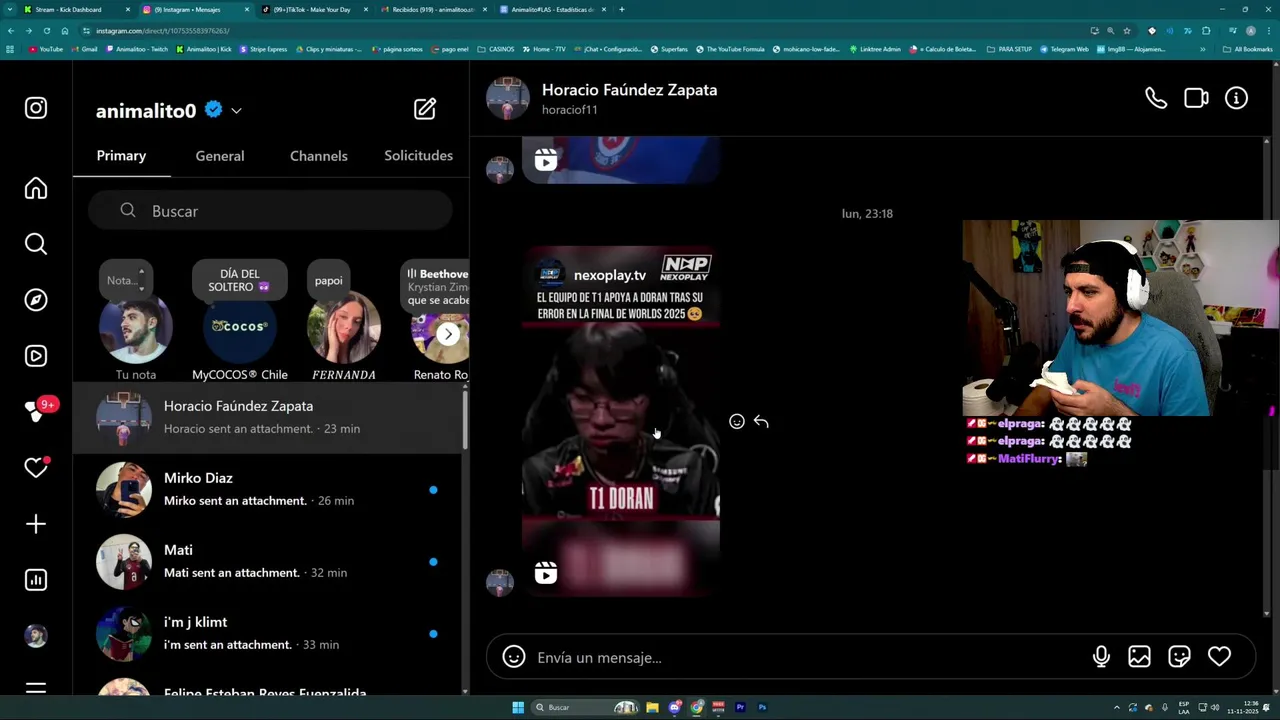Click the Create plus icon
The image size is (1280, 720).
[x=36, y=524]
